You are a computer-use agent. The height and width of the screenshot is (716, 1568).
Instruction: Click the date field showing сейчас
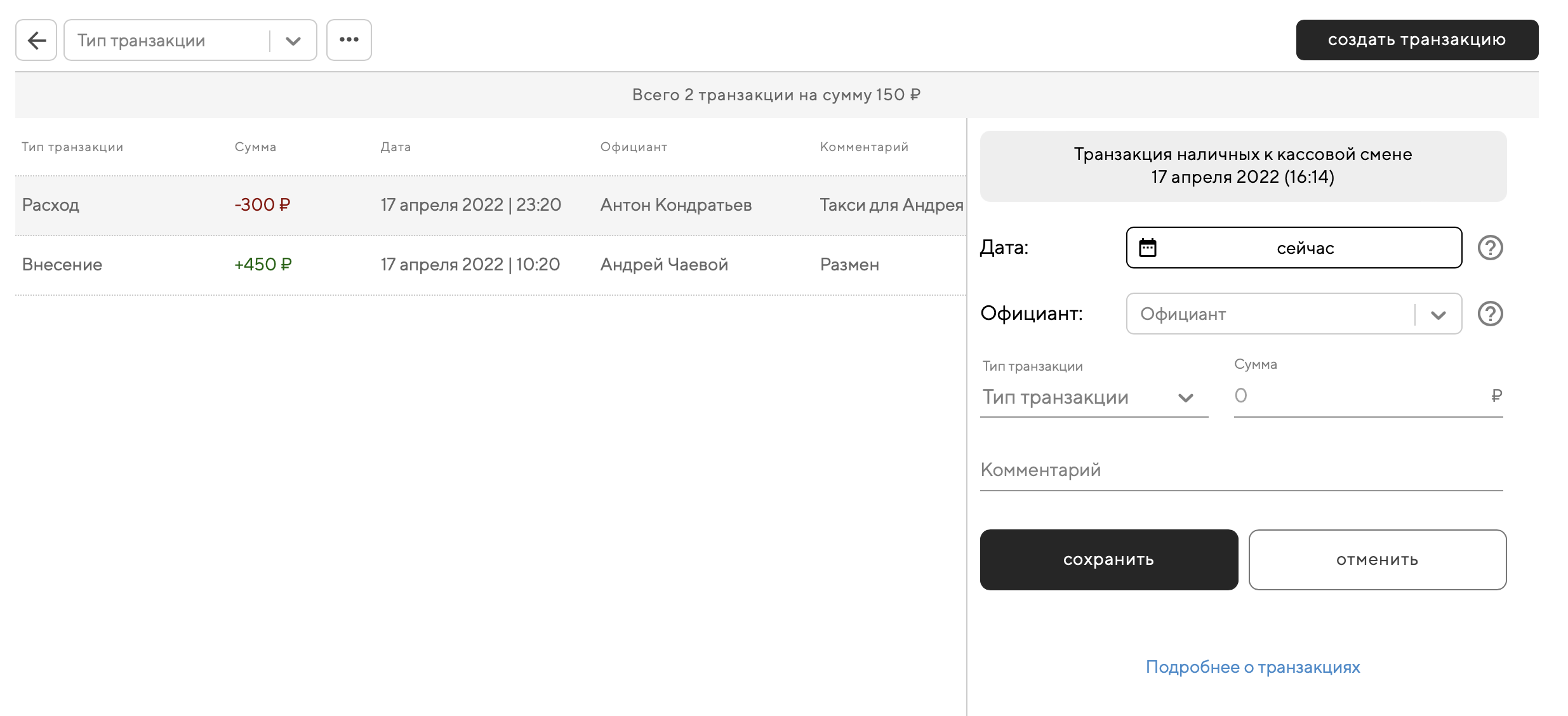[x=1305, y=248]
